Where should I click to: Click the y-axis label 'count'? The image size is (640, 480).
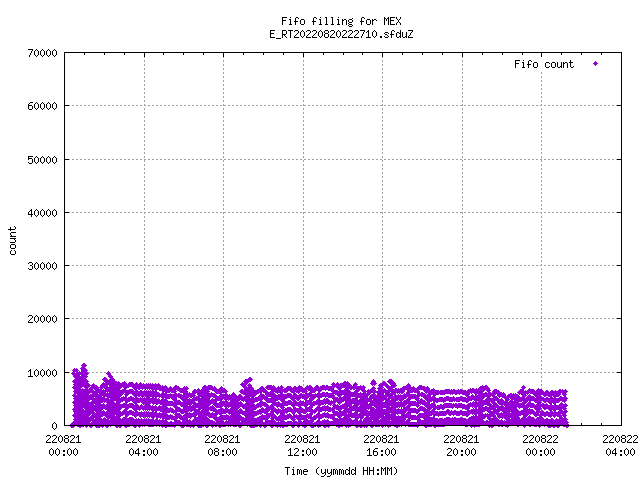point(13,241)
